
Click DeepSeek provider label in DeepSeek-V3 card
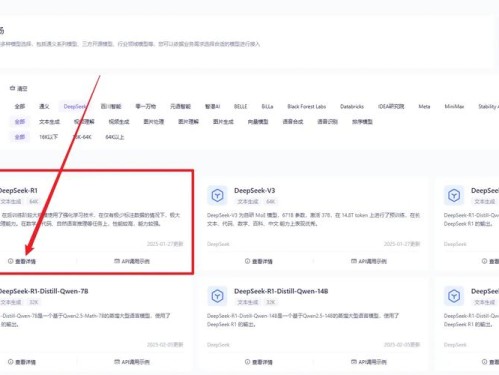pyautogui.click(x=218, y=244)
